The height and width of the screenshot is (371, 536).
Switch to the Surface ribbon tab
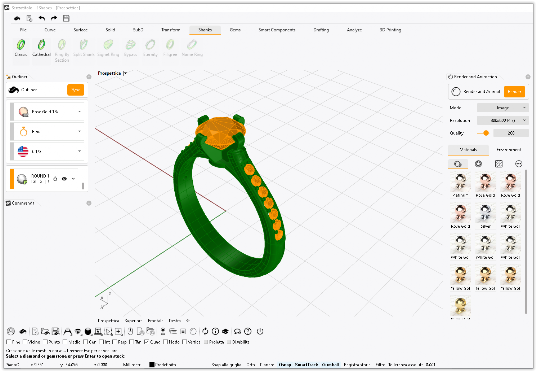80,30
